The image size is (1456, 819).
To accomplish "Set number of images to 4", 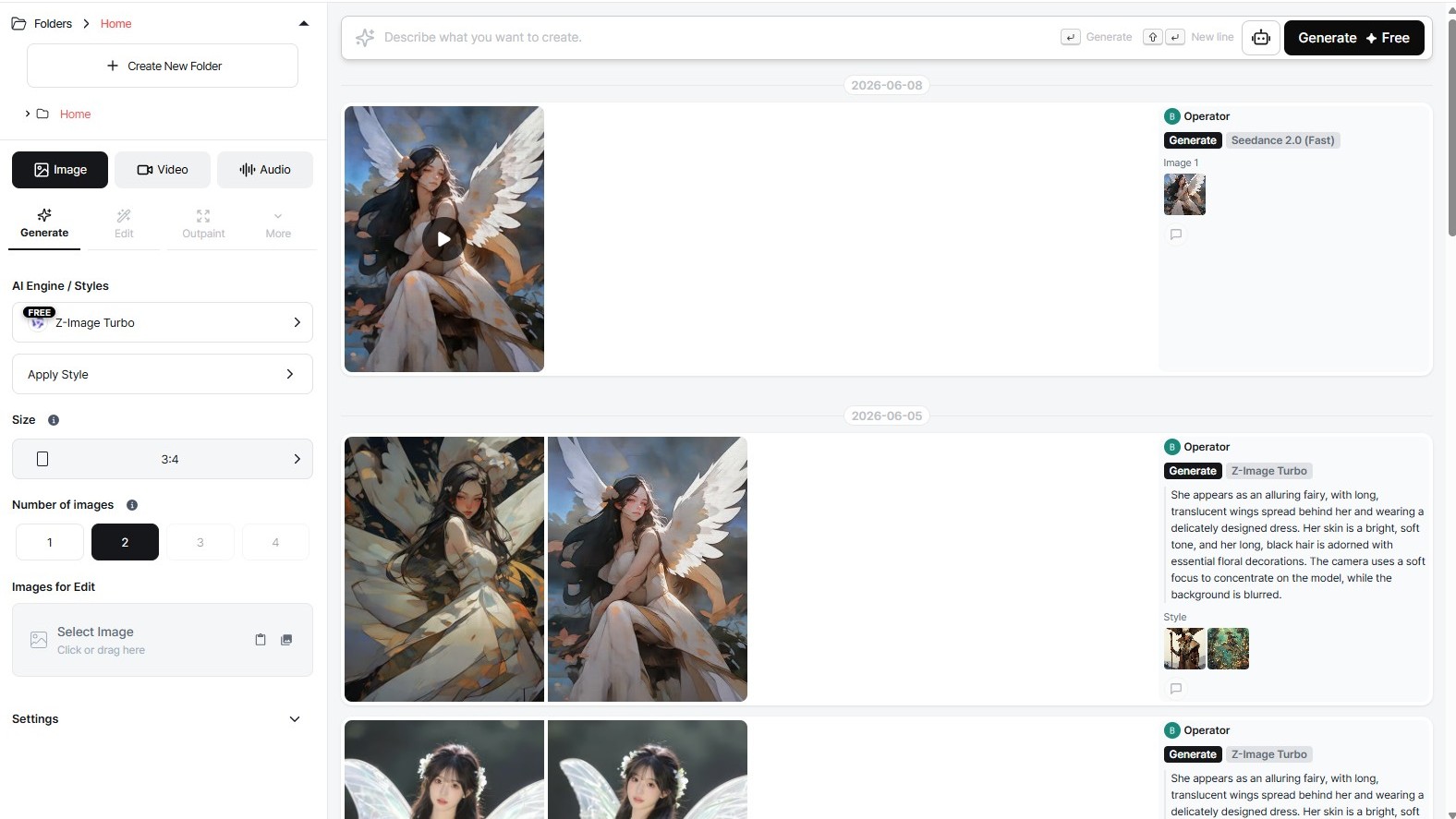I will (275, 542).
